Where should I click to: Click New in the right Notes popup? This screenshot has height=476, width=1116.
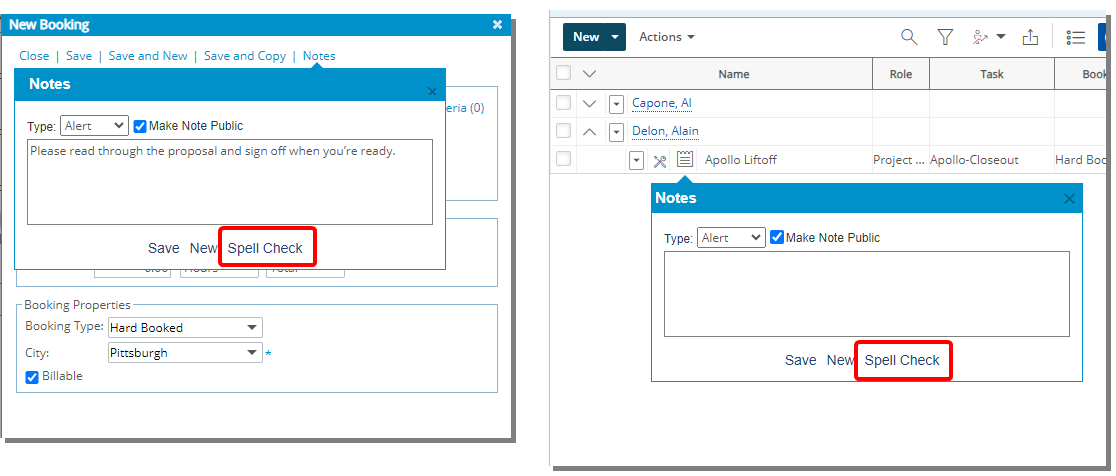[x=840, y=360]
